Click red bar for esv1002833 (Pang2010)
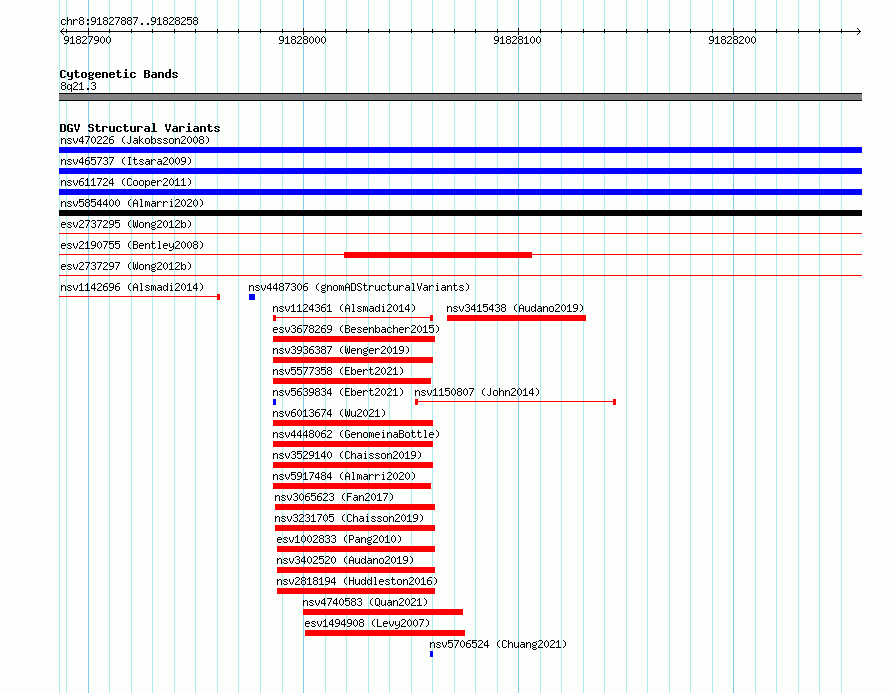Viewport: 890px width, 693px height. tap(356, 549)
